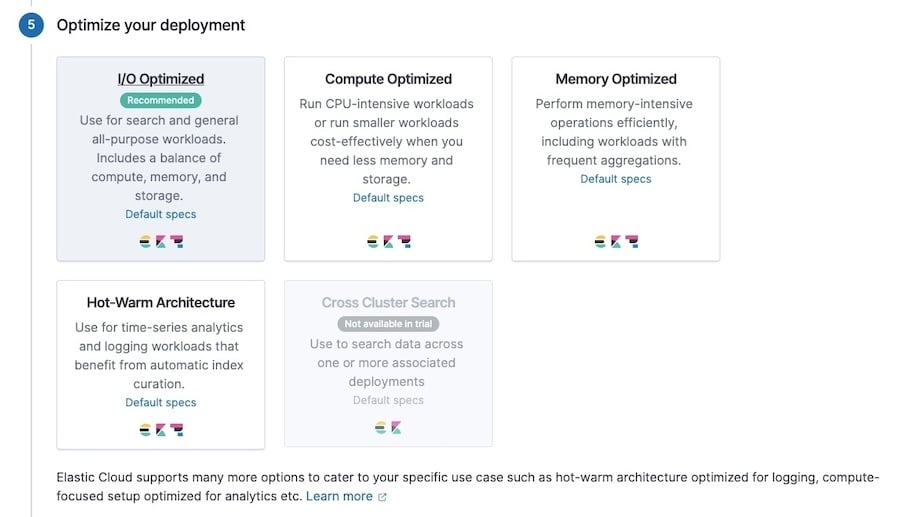Follow the Learn more link
The width and height of the screenshot is (900, 517).
point(339,497)
